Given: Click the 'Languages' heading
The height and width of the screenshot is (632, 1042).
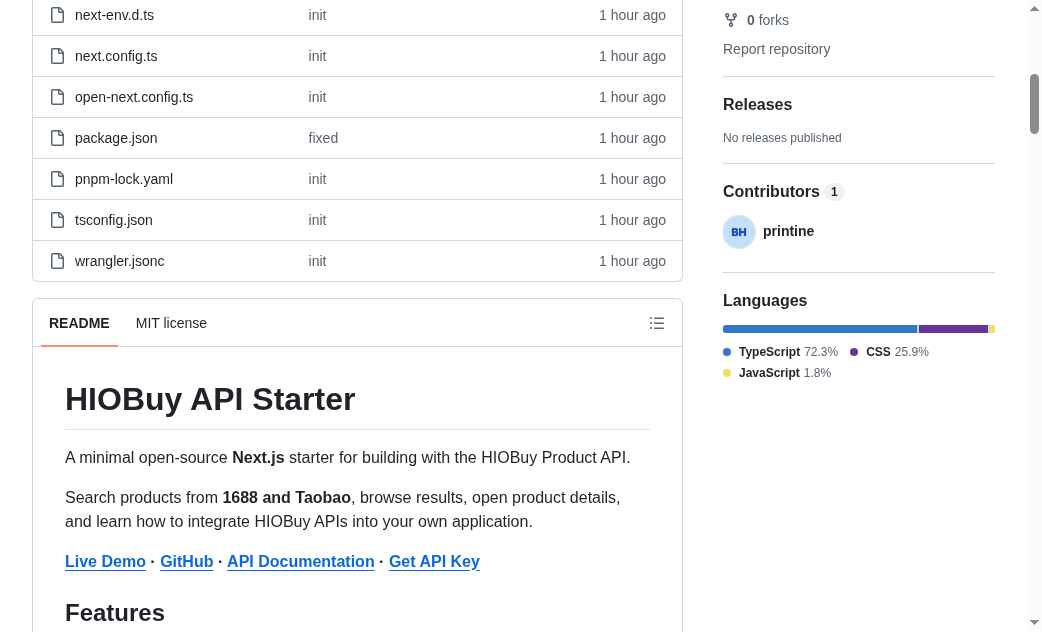Looking at the screenshot, I should [765, 300].
